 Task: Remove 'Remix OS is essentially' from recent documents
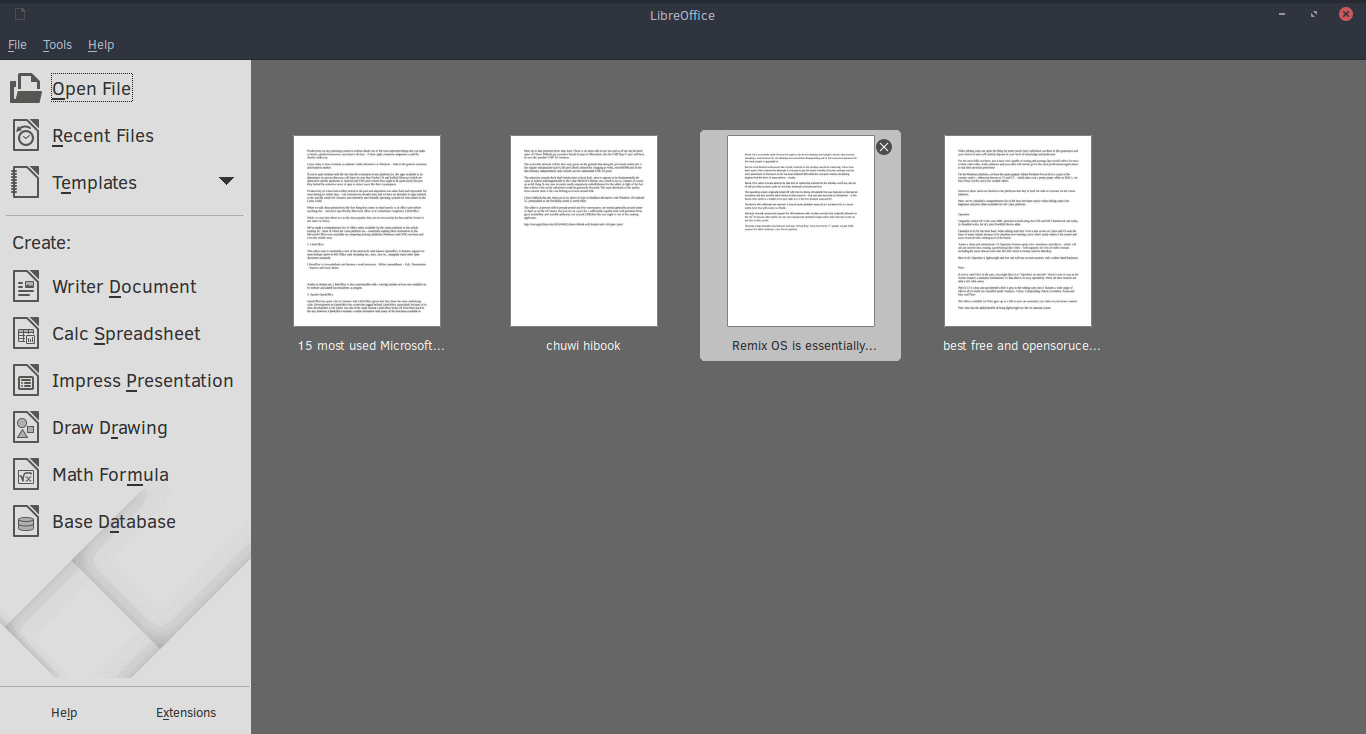883,146
